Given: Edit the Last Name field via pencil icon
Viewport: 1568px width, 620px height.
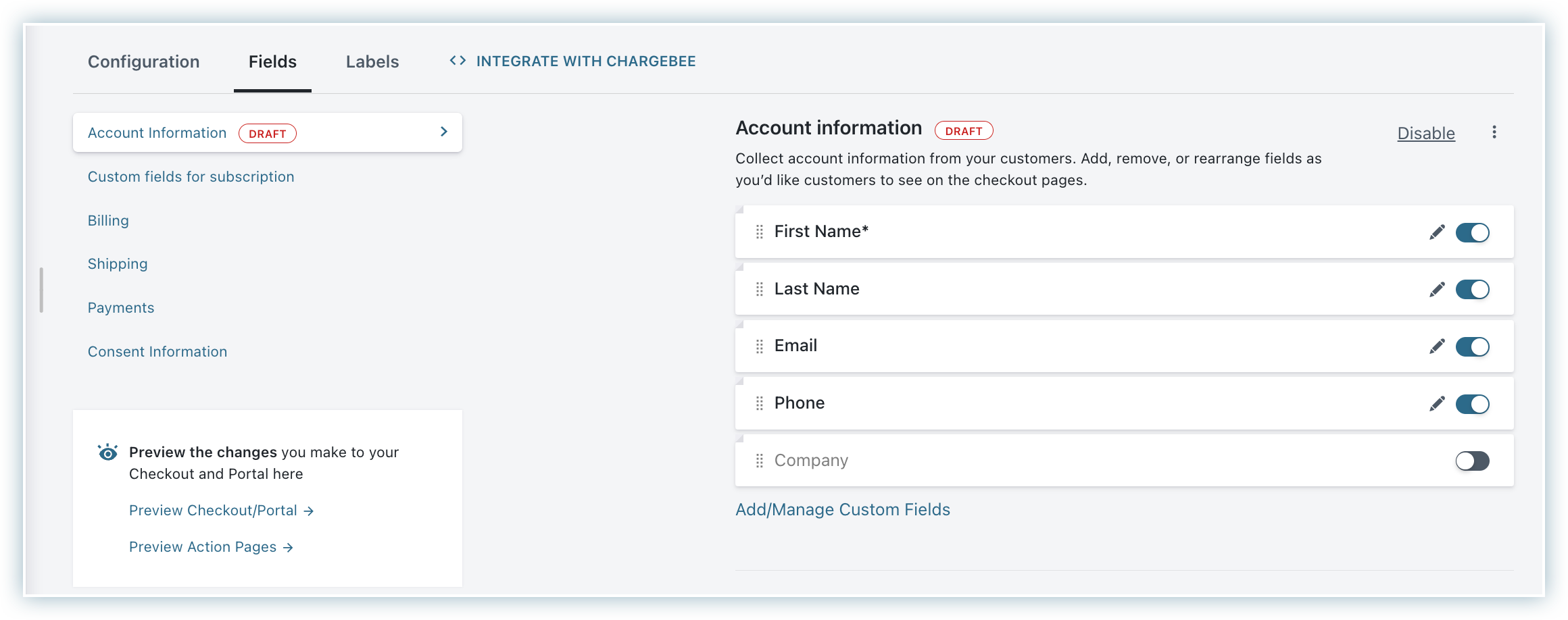Looking at the screenshot, I should point(1437,290).
